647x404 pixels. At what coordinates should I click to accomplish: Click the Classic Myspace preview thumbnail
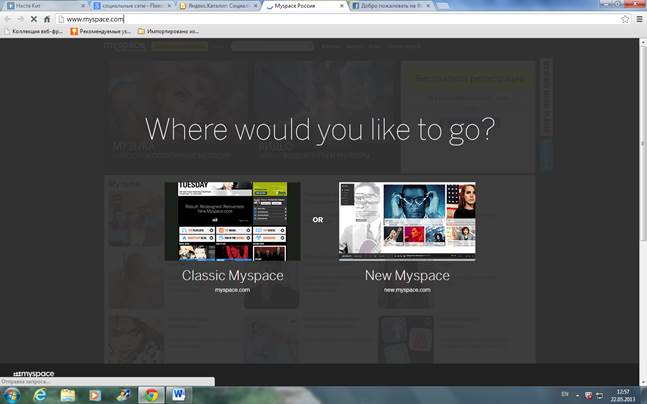[232, 221]
